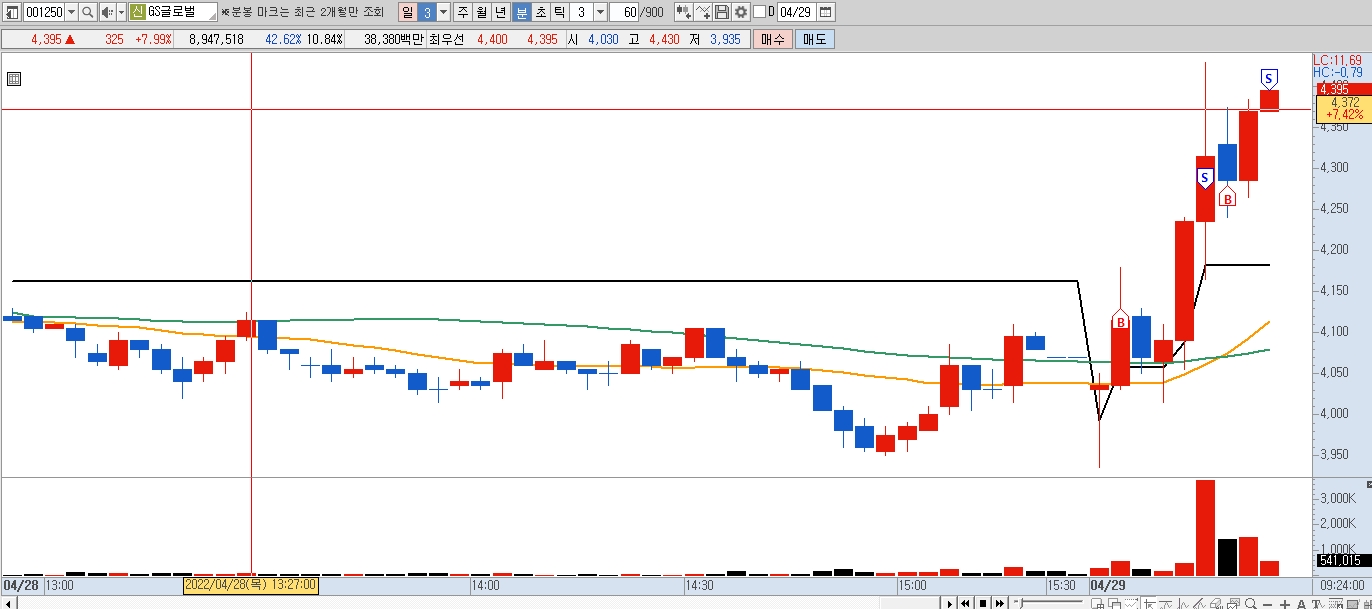Click the LC:11.69 indicator text
The width and height of the screenshot is (1372, 609).
(1337, 61)
